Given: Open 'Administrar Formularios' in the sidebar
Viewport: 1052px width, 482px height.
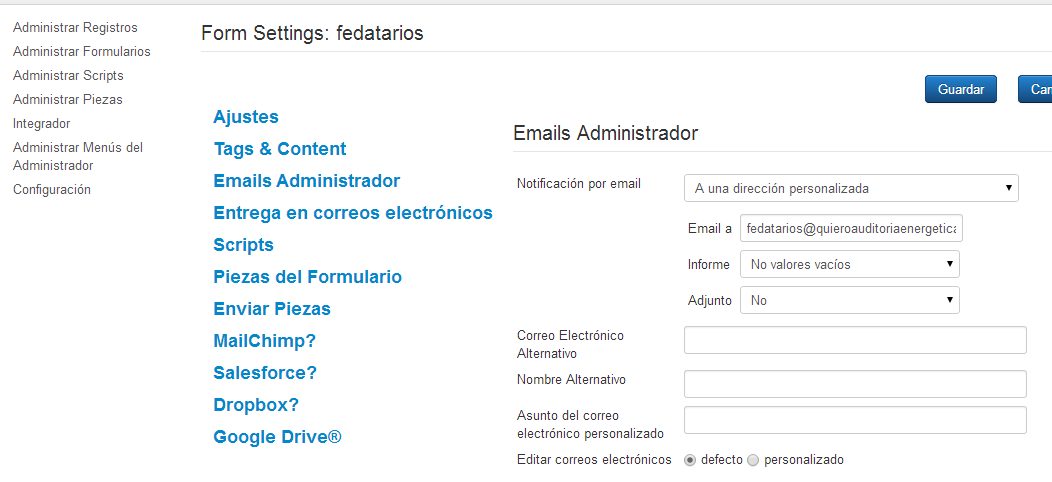Looking at the screenshot, I should [x=82, y=52].
